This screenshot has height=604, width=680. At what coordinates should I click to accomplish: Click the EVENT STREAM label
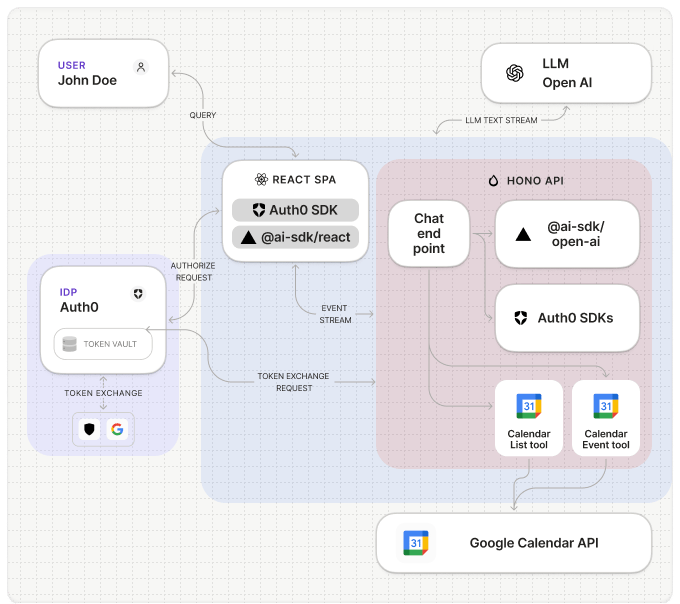pyautogui.click(x=335, y=314)
